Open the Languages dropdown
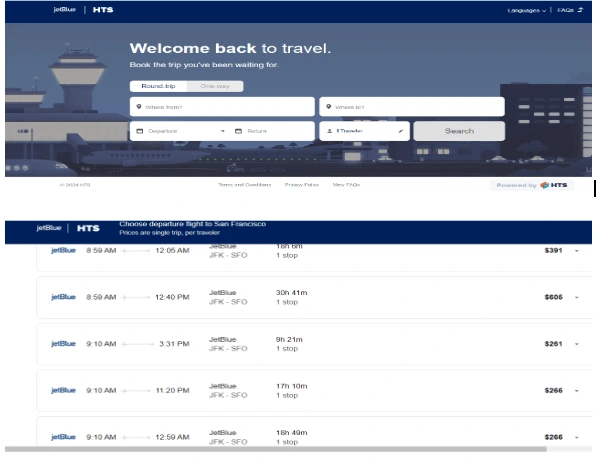 (527, 10)
